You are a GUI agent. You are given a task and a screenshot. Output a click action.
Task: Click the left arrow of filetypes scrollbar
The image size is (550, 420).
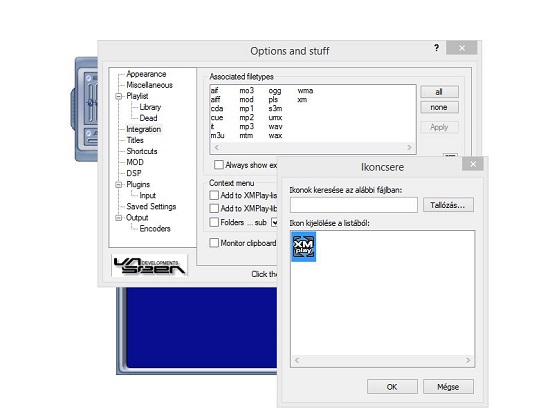216,147
